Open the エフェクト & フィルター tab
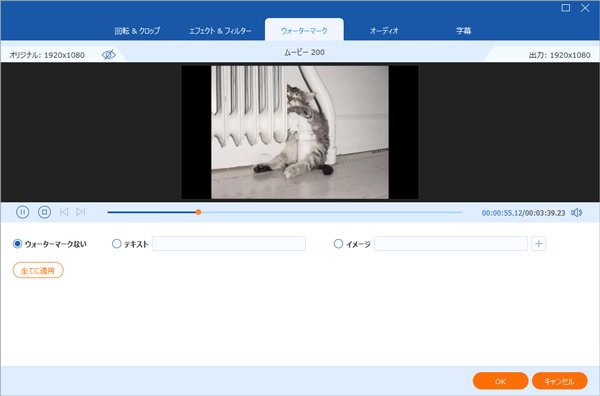This screenshot has height=396, width=600. 220,31
